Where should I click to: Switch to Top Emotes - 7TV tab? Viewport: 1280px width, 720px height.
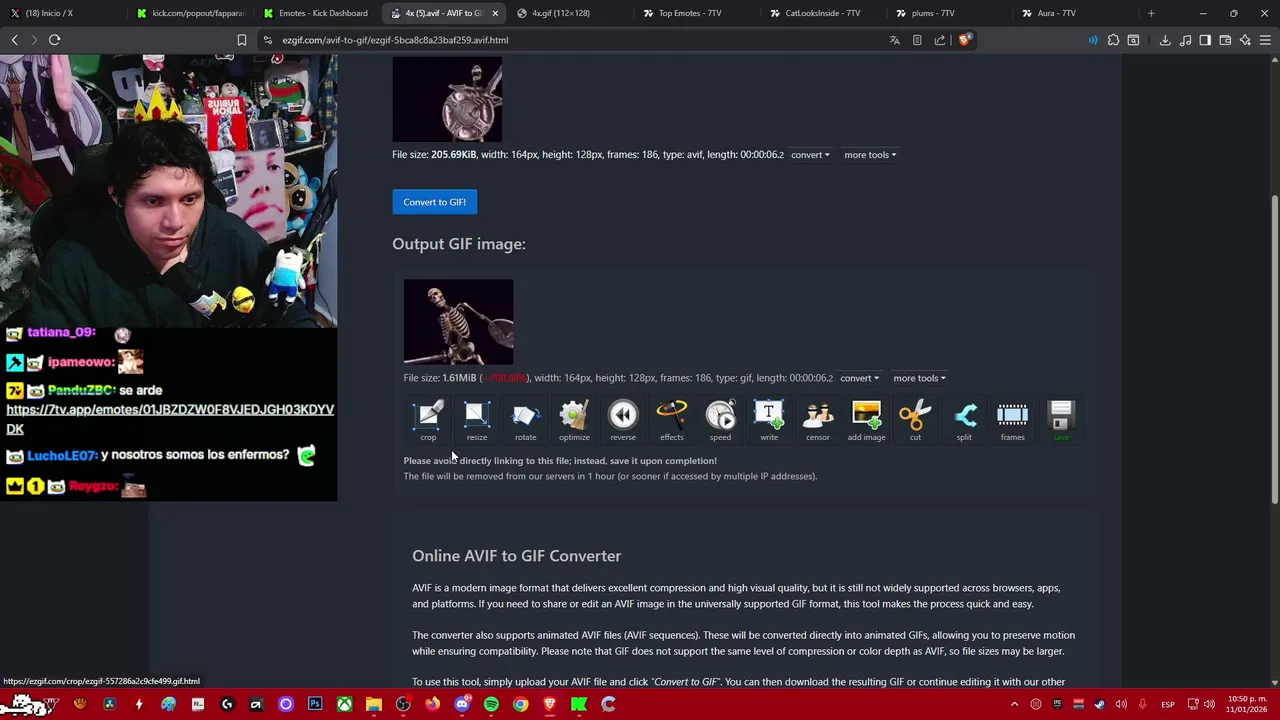[697, 13]
